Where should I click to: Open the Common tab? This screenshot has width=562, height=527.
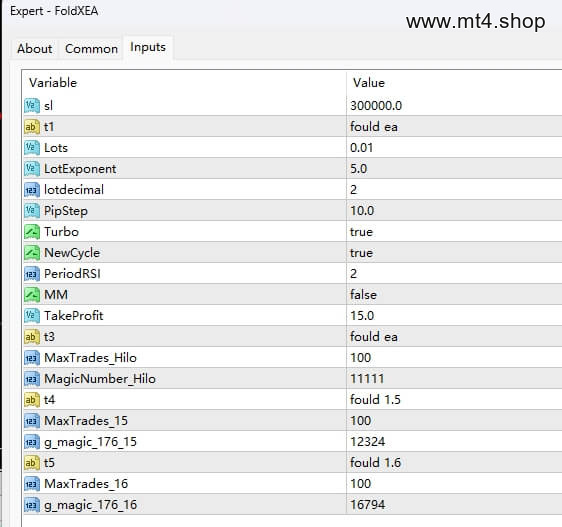91,49
